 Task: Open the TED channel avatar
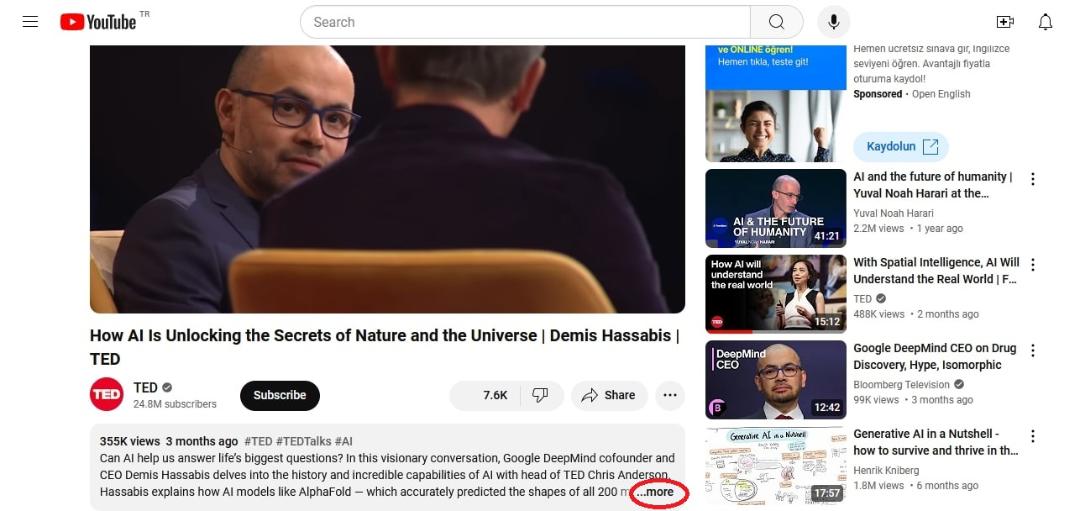pyautogui.click(x=107, y=395)
